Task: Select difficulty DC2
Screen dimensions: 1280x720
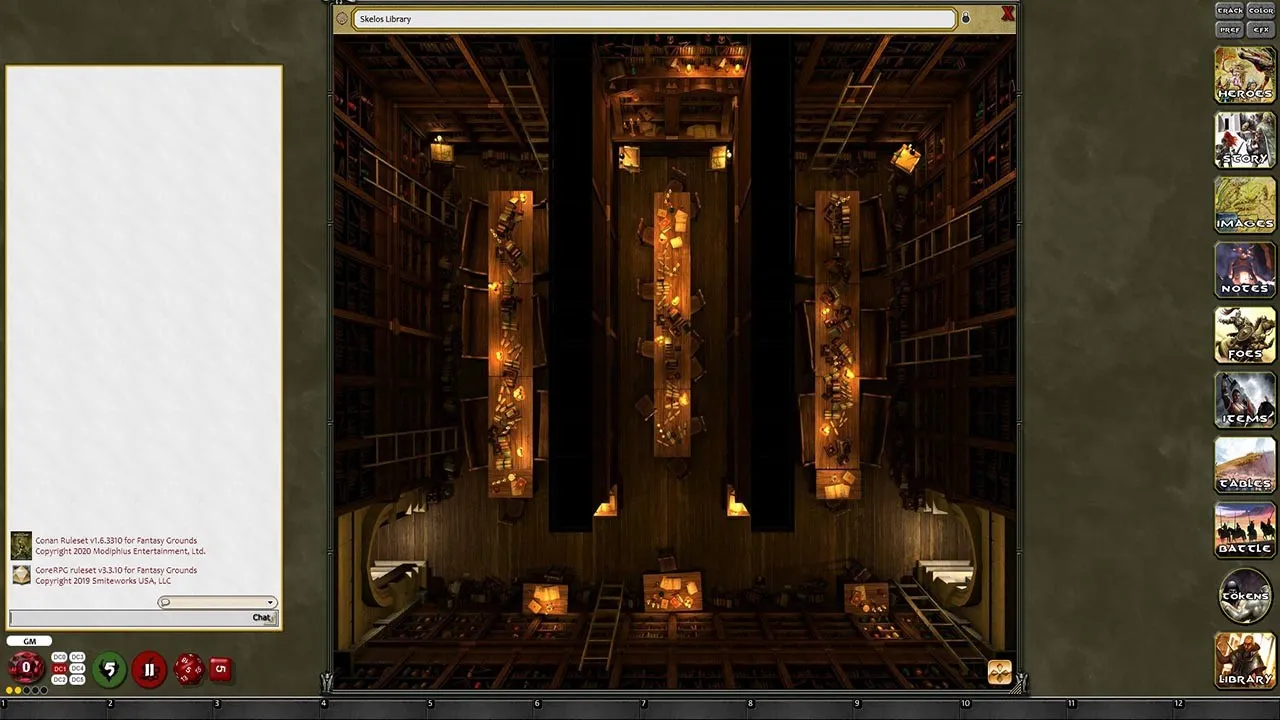Action: pyautogui.click(x=59, y=680)
